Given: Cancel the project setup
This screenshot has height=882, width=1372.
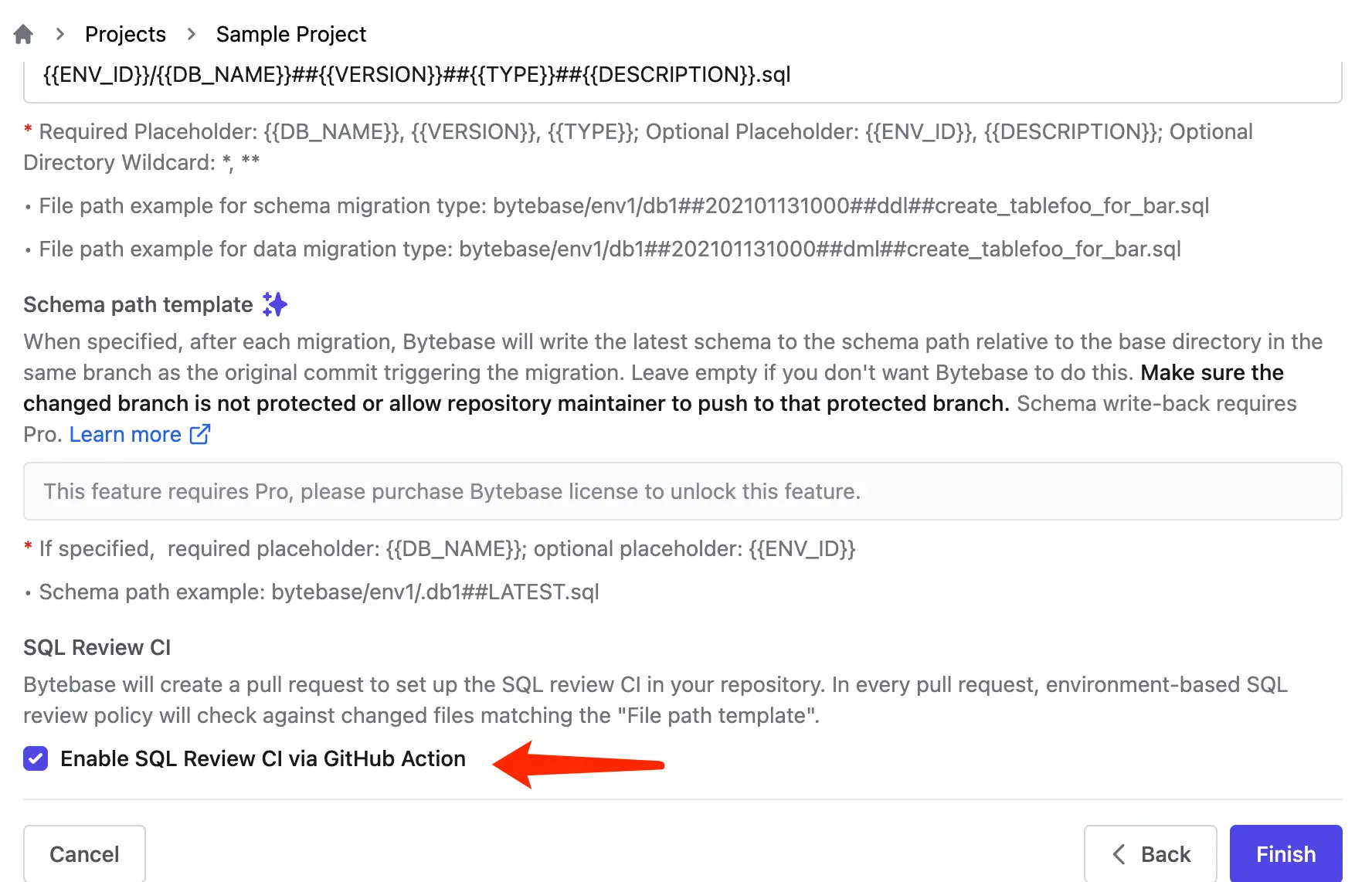Looking at the screenshot, I should 84,854.
